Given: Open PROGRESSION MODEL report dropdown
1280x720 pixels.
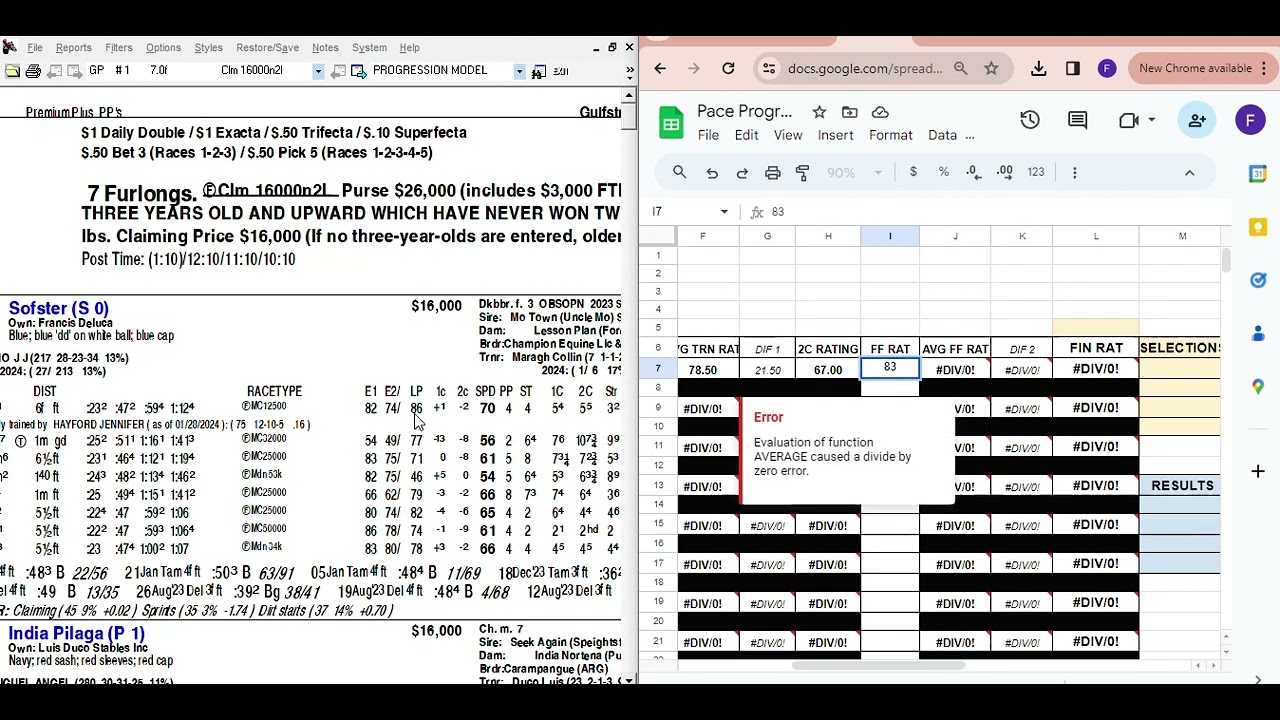Looking at the screenshot, I should pyautogui.click(x=519, y=71).
